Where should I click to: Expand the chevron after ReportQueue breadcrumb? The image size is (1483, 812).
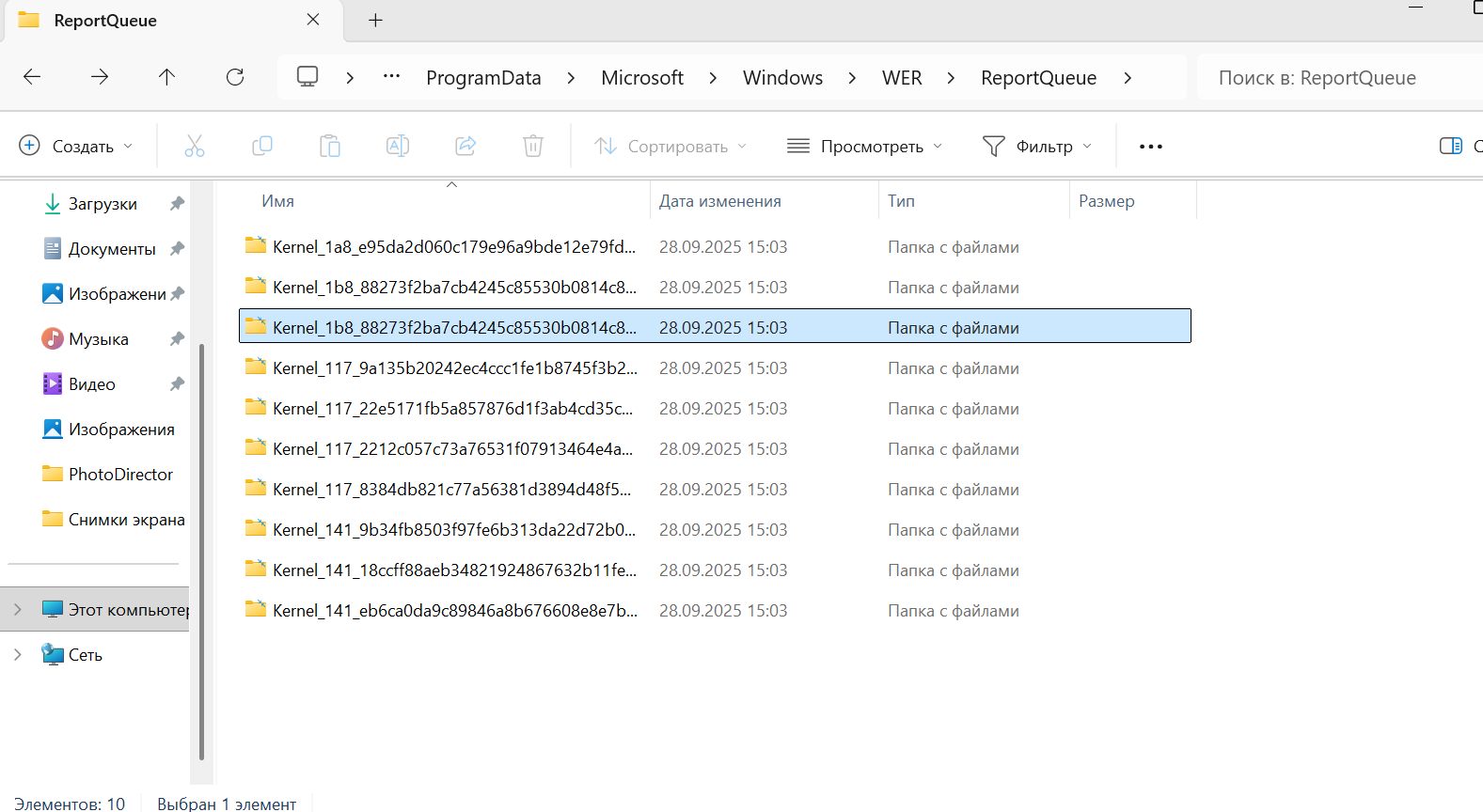click(x=1128, y=78)
